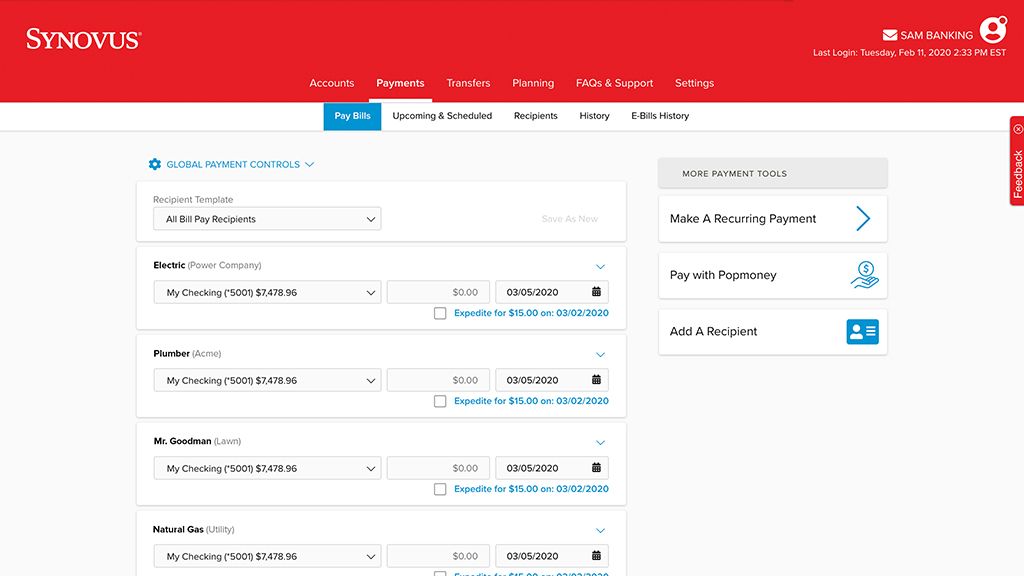Open the Recipient Template dropdown
This screenshot has height=576, width=1024.
tap(267, 219)
